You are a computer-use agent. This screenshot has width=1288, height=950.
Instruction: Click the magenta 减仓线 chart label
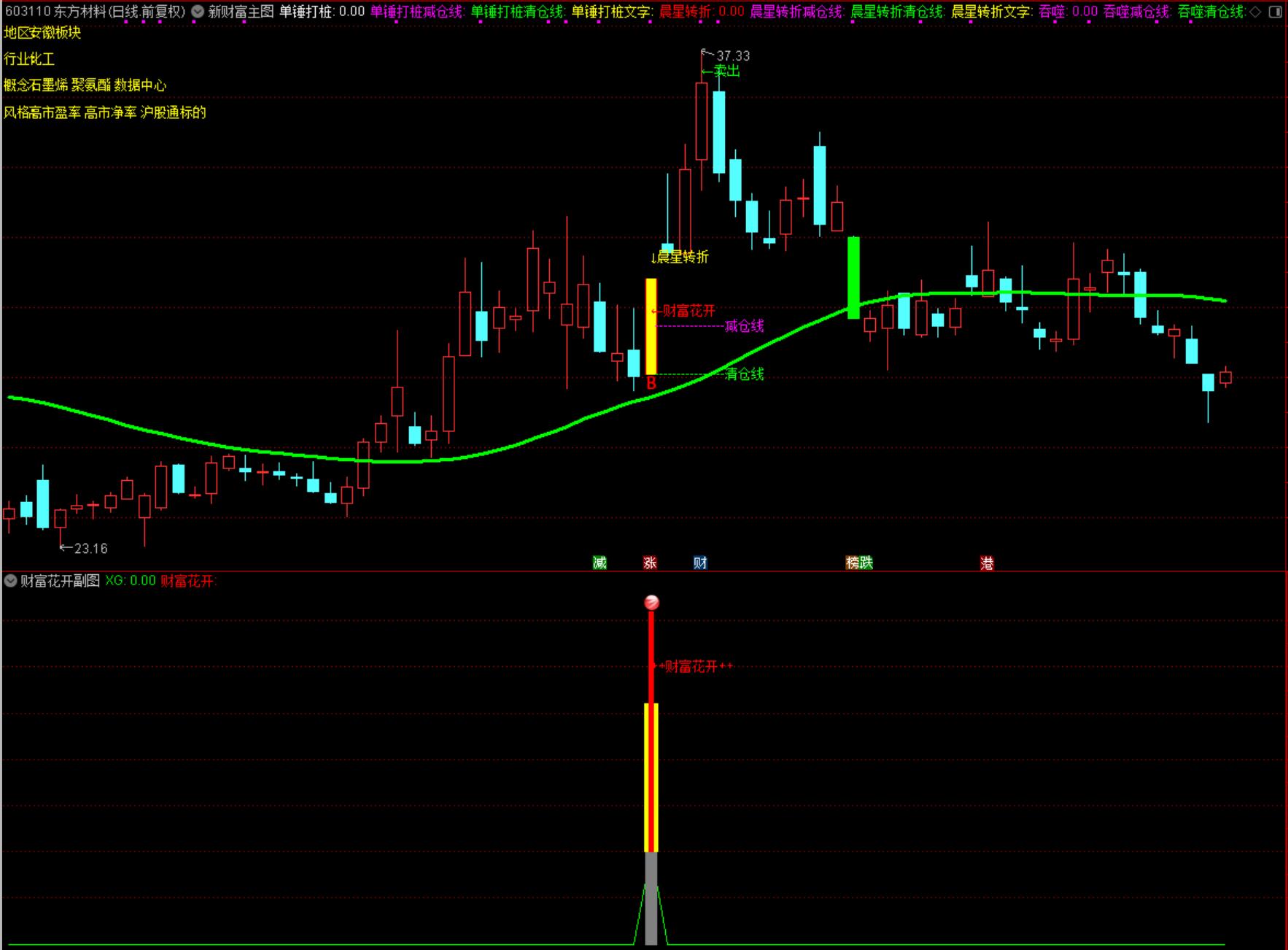(x=745, y=326)
